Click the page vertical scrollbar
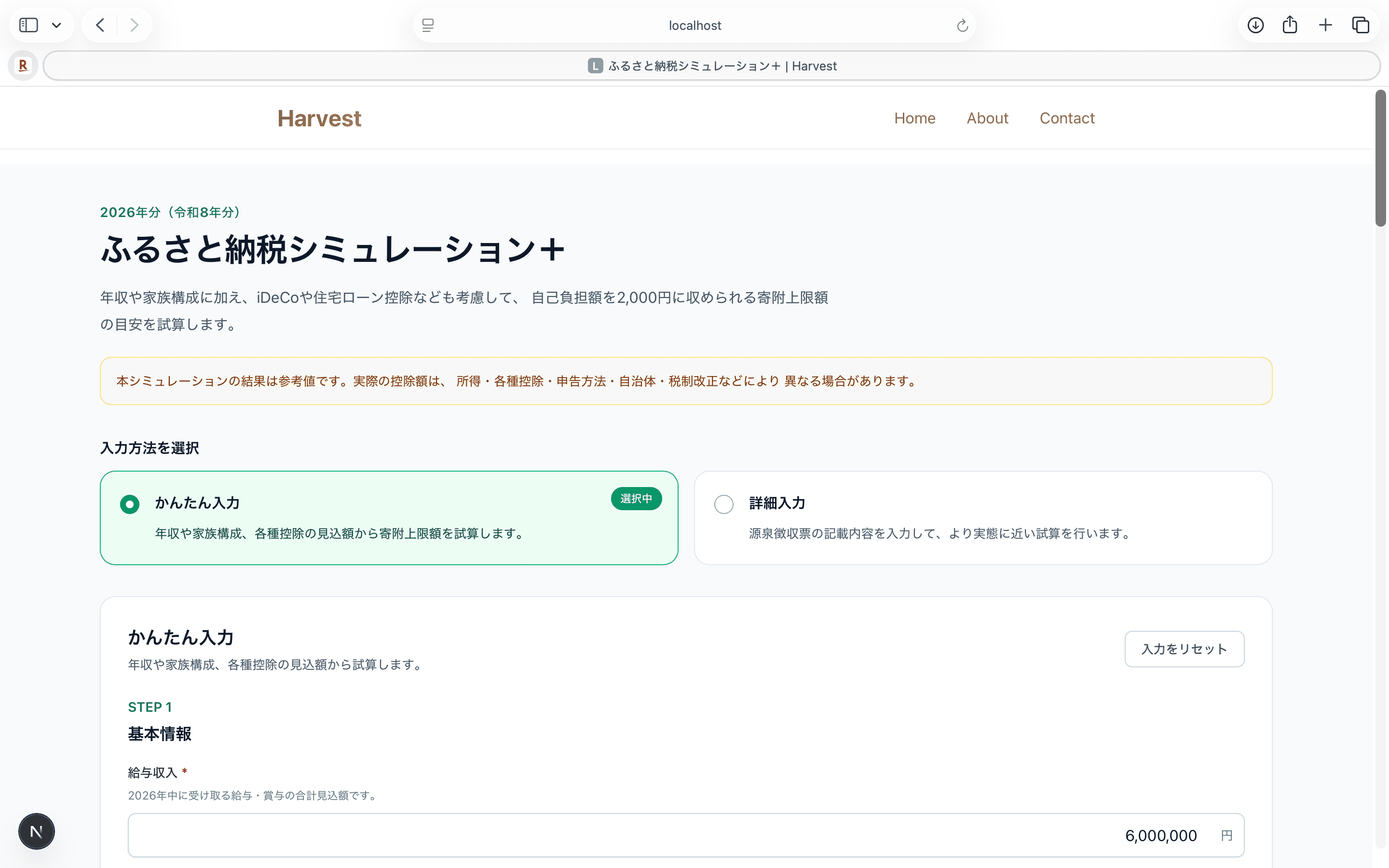The height and width of the screenshot is (868, 1389). [x=1380, y=158]
